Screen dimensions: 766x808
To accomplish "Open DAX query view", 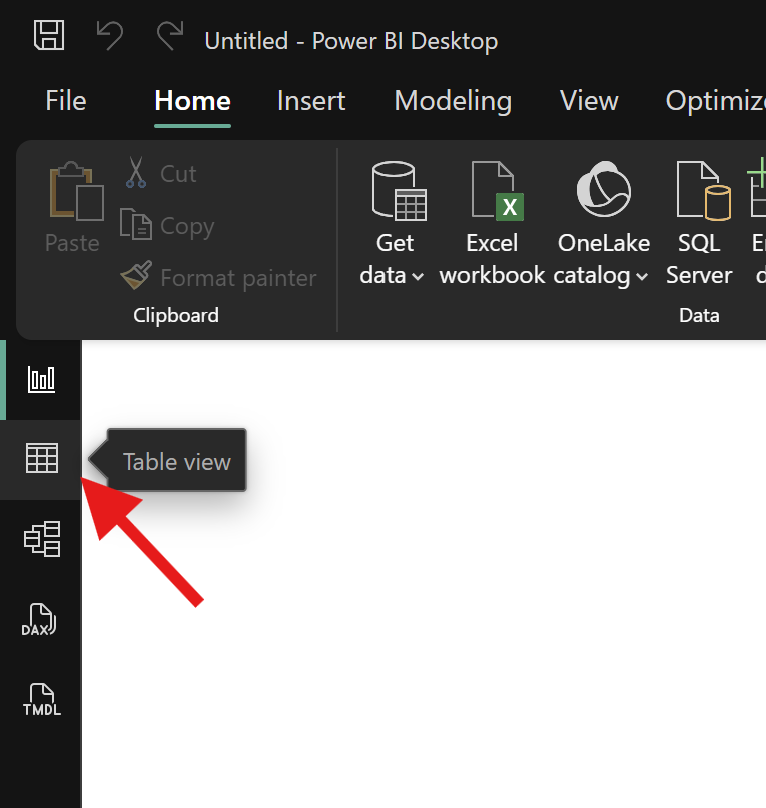I will [41, 619].
